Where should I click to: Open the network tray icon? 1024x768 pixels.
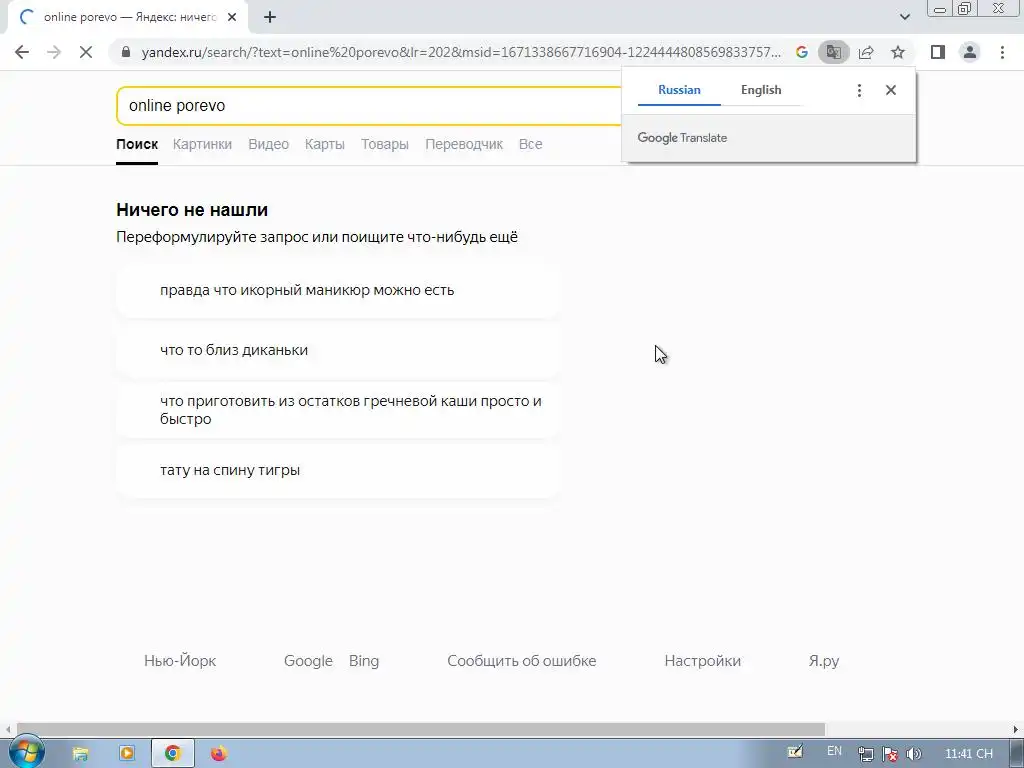866,754
